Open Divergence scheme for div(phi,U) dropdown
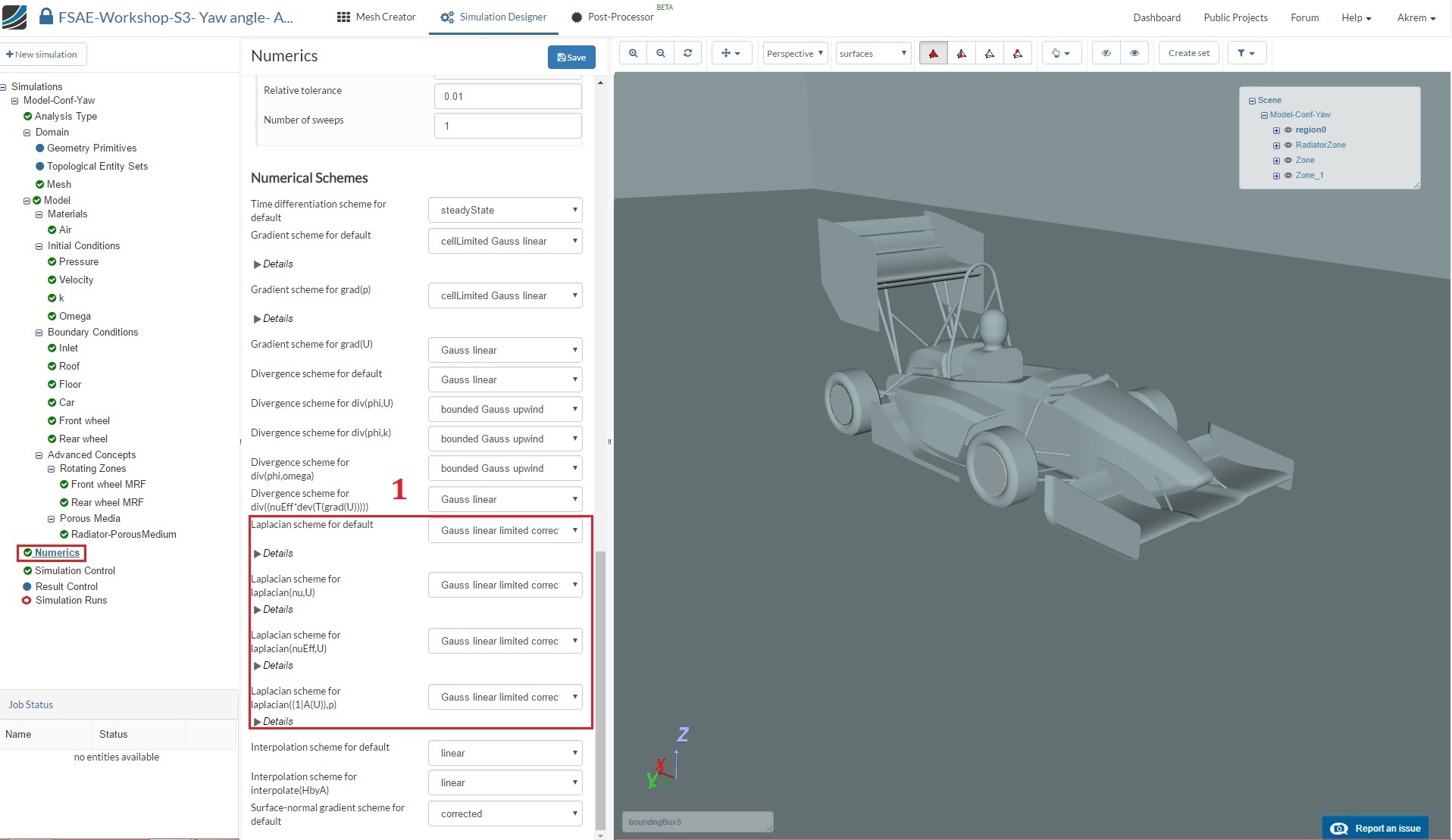The height and width of the screenshot is (840, 1452). tap(505, 409)
